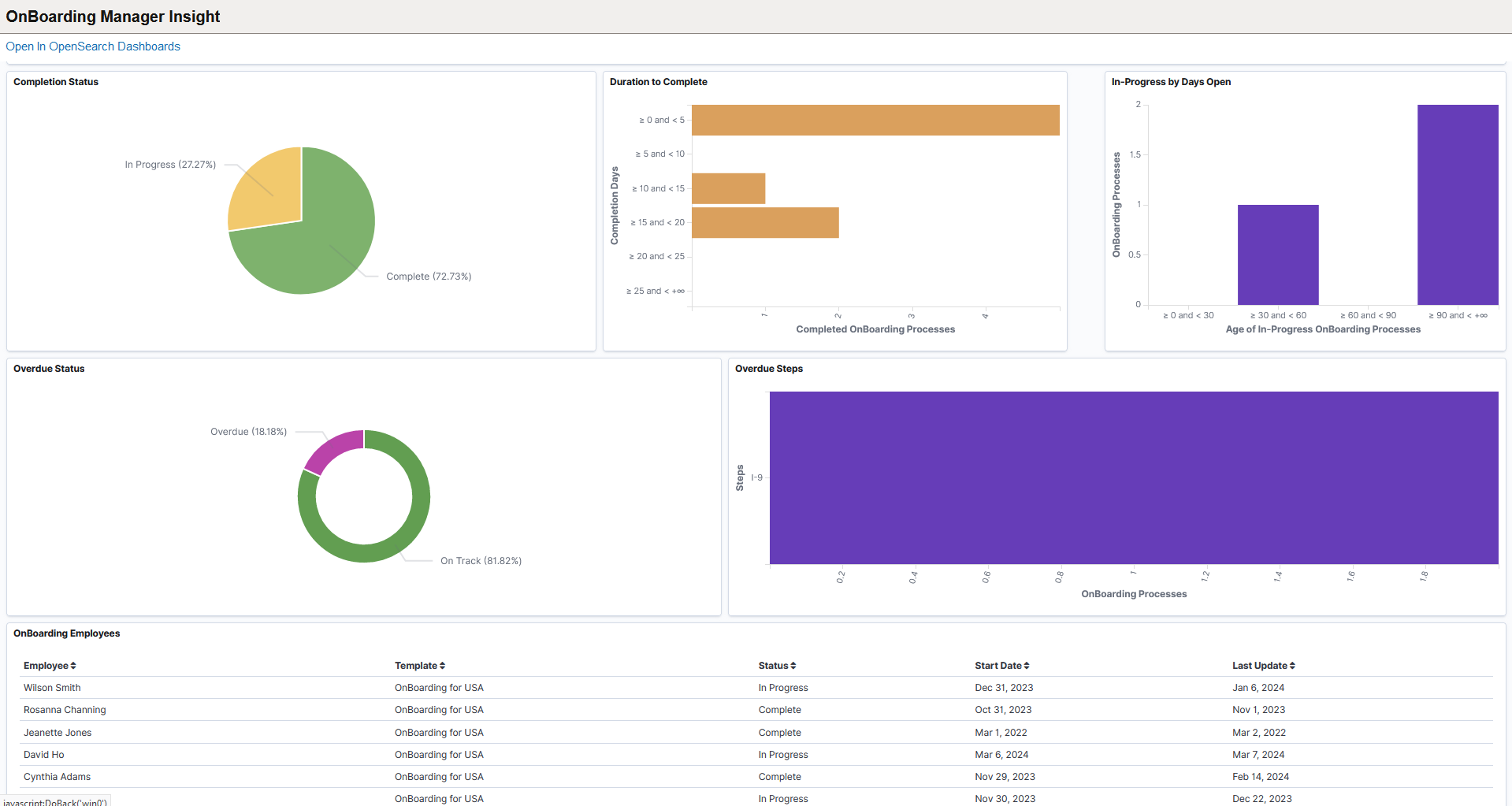Click the ≥ 10 and < 15 duration bar
This screenshot has width=1512, height=806.
(x=728, y=188)
